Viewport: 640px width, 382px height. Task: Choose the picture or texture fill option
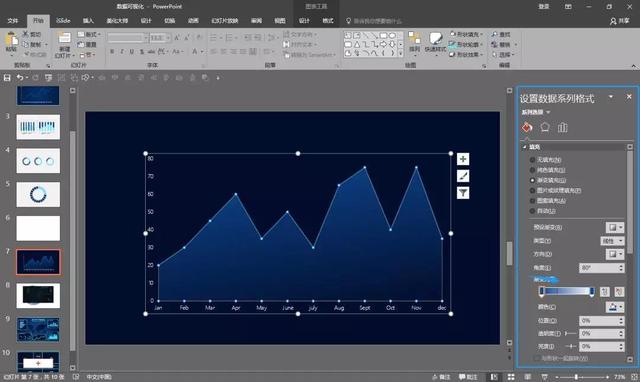(555, 190)
